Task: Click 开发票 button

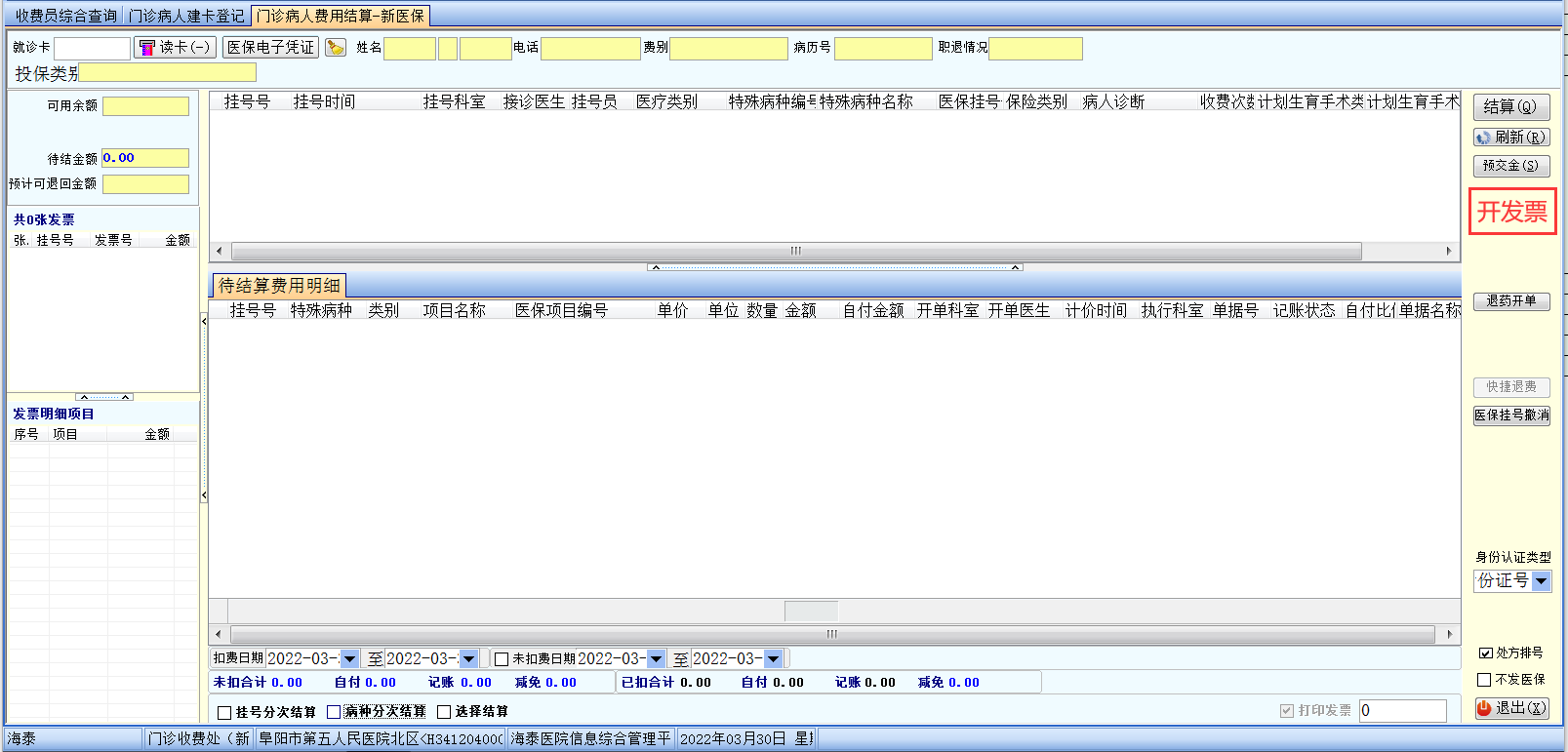Action: click(1512, 212)
